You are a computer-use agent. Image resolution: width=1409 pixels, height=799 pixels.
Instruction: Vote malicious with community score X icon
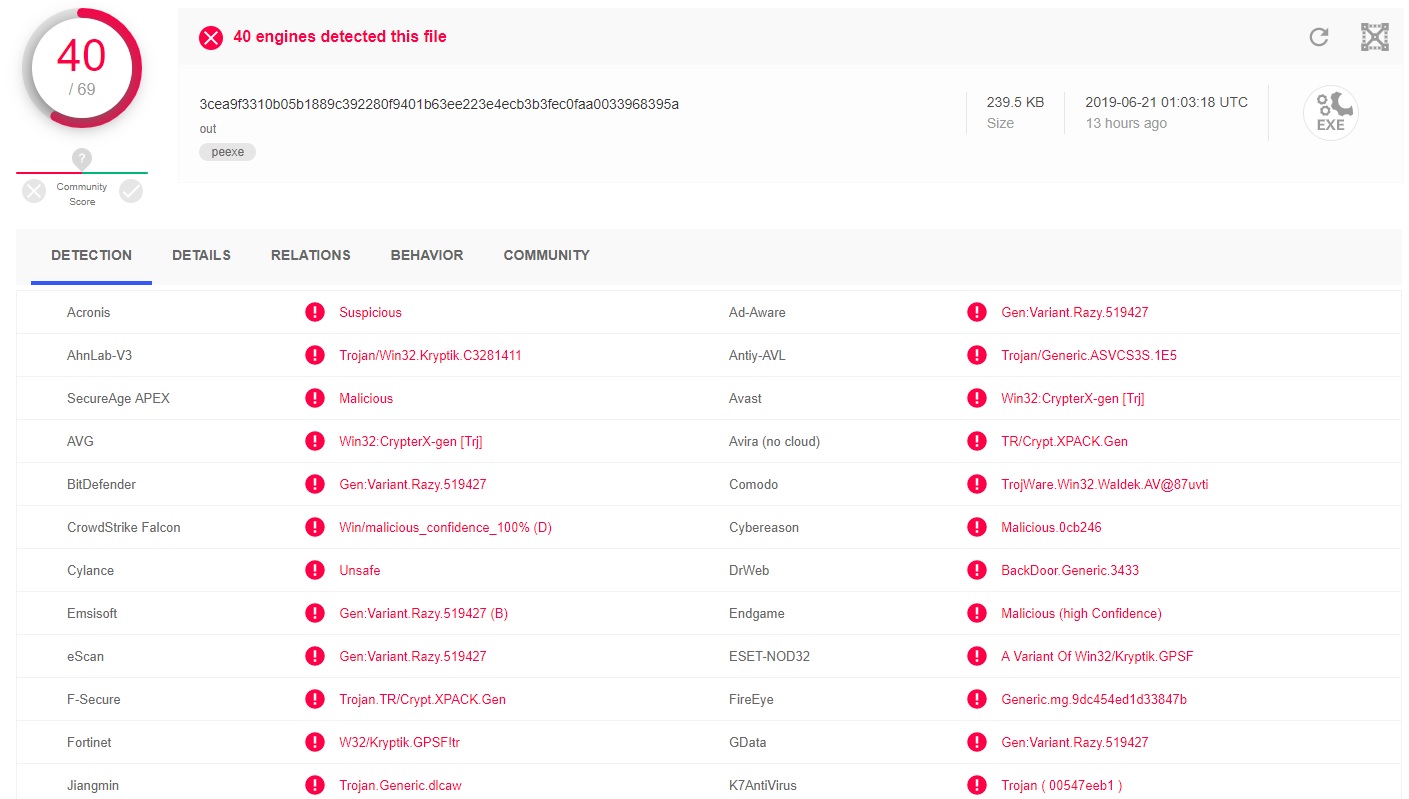tap(34, 191)
